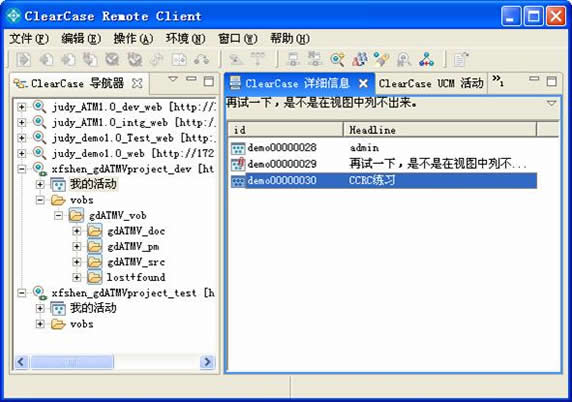Maximize the ClearCase 导航器 panel
The width and height of the screenshot is (572, 402).
[209, 81]
